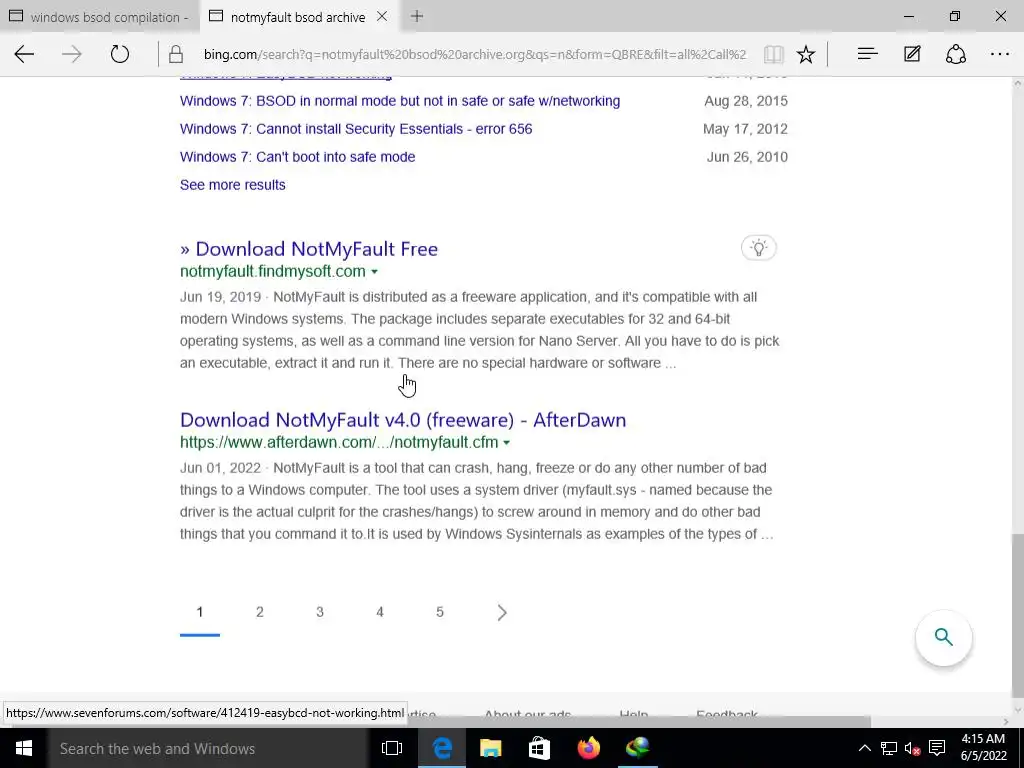The height and width of the screenshot is (768, 1024).
Task: Click See more results link
Action: coord(232,185)
